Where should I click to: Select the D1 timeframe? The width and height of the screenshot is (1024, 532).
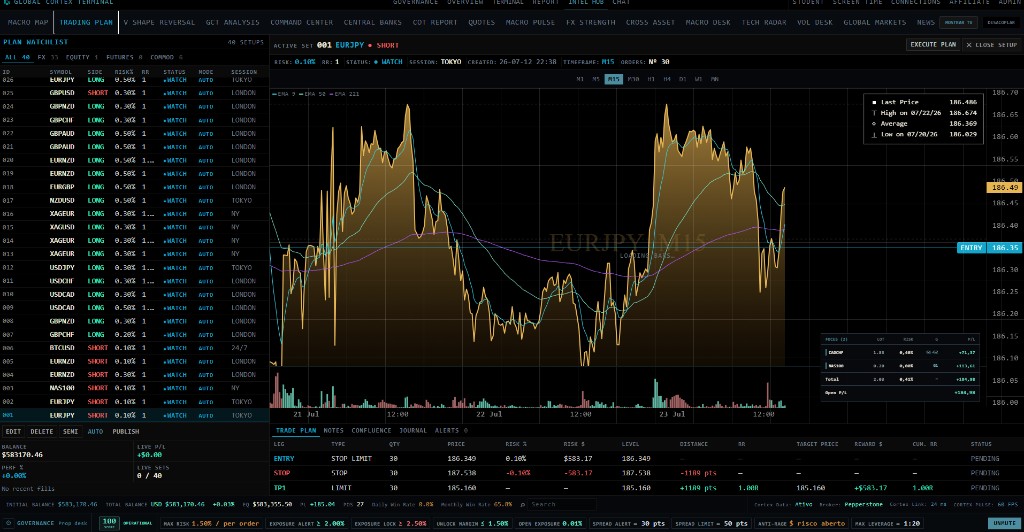[x=682, y=79]
